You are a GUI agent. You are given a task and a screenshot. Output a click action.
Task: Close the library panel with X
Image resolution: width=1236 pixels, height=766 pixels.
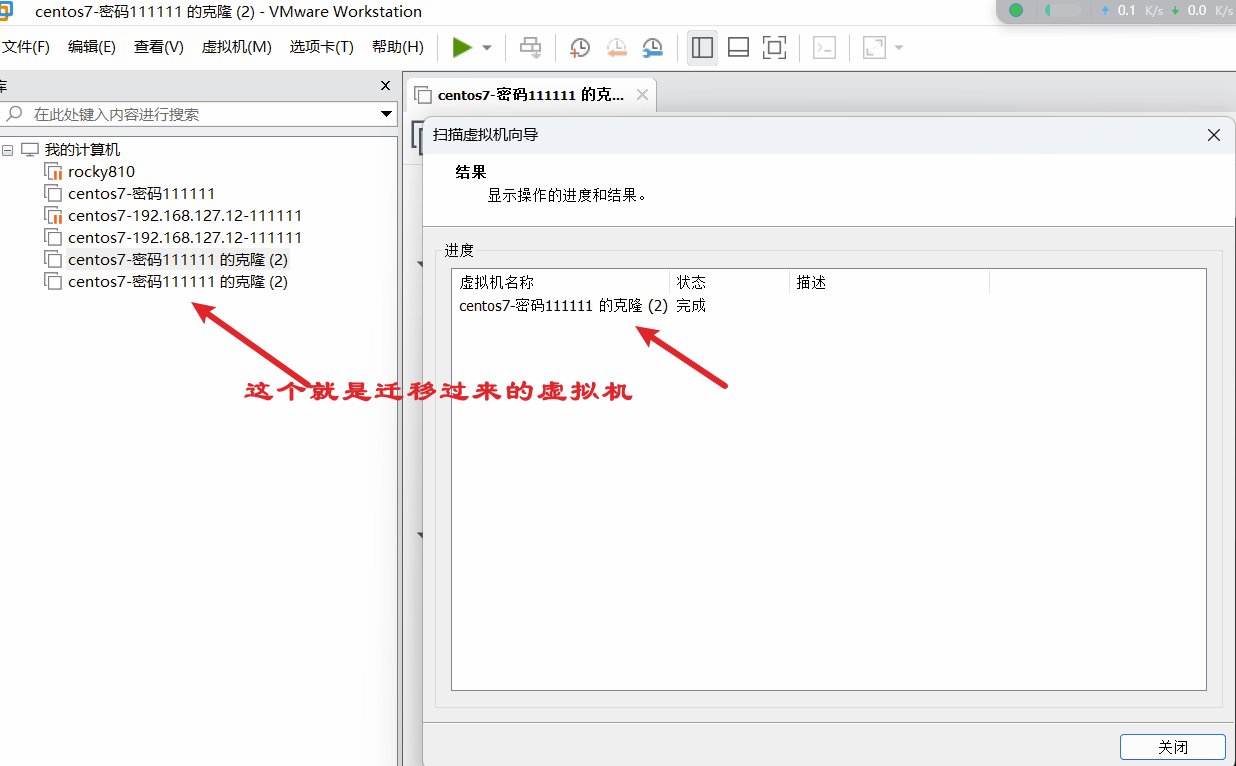click(x=386, y=86)
